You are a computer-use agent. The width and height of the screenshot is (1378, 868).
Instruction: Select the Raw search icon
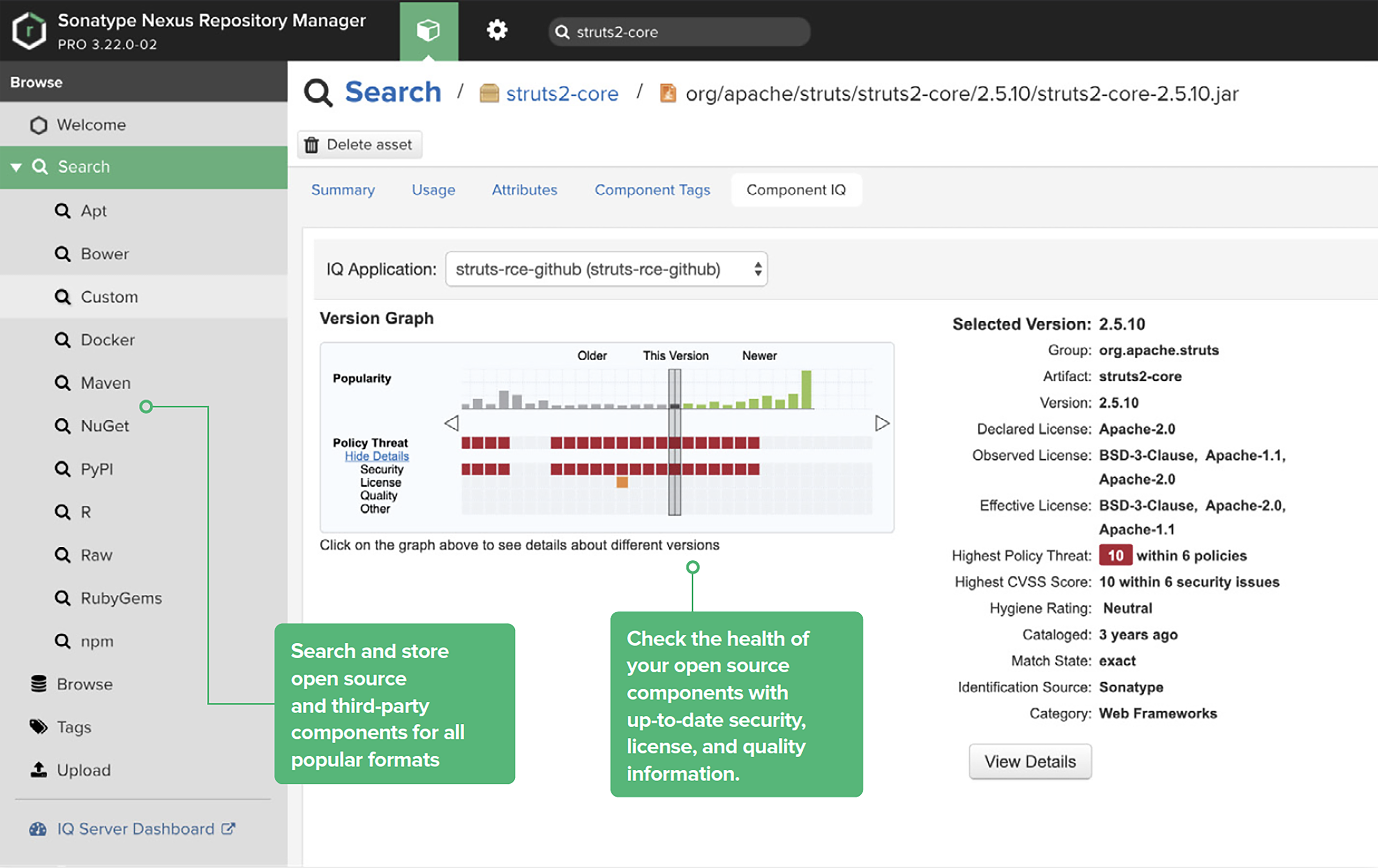click(63, 555)
